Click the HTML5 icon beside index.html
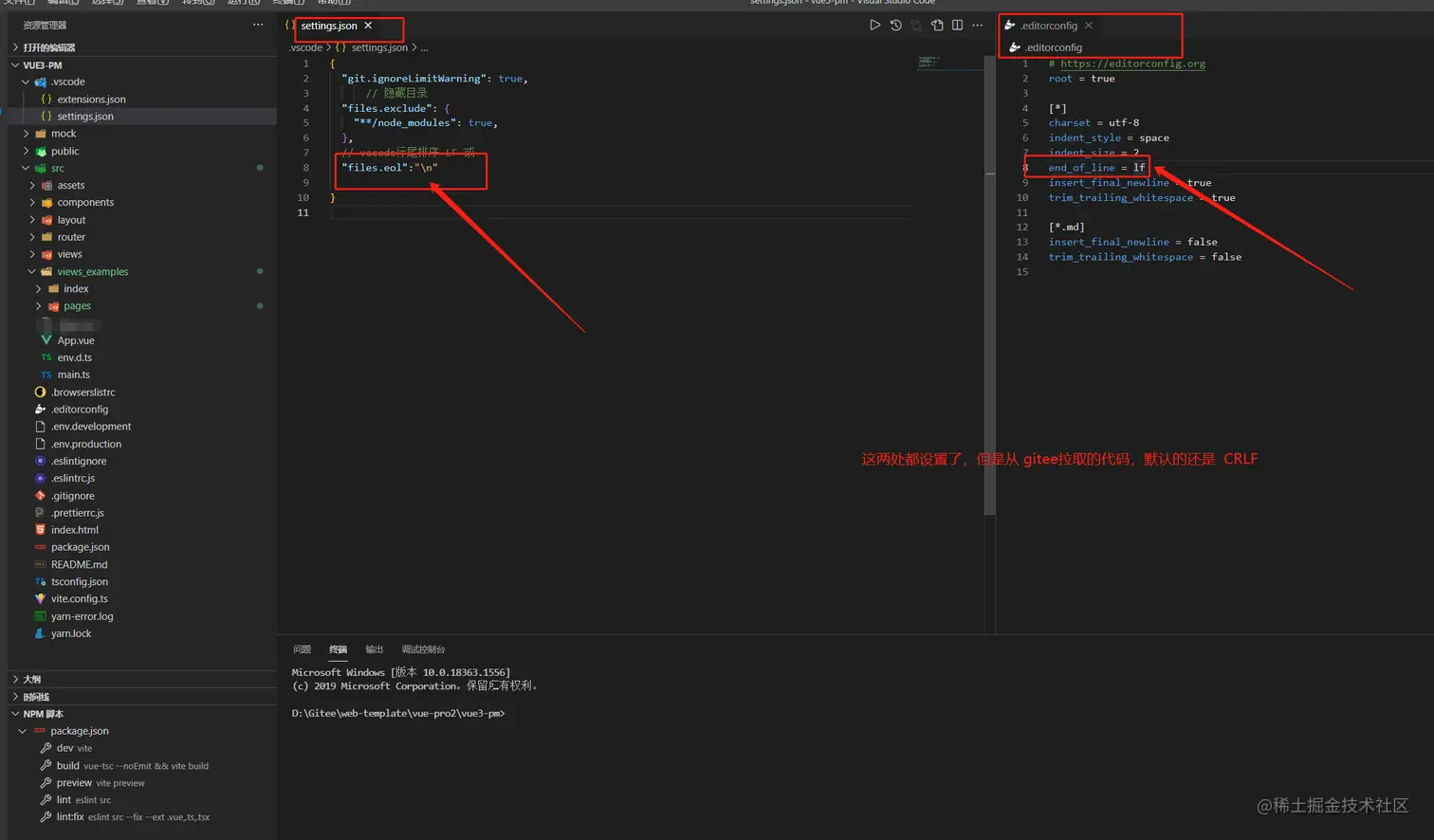 [x=40, y=530]
